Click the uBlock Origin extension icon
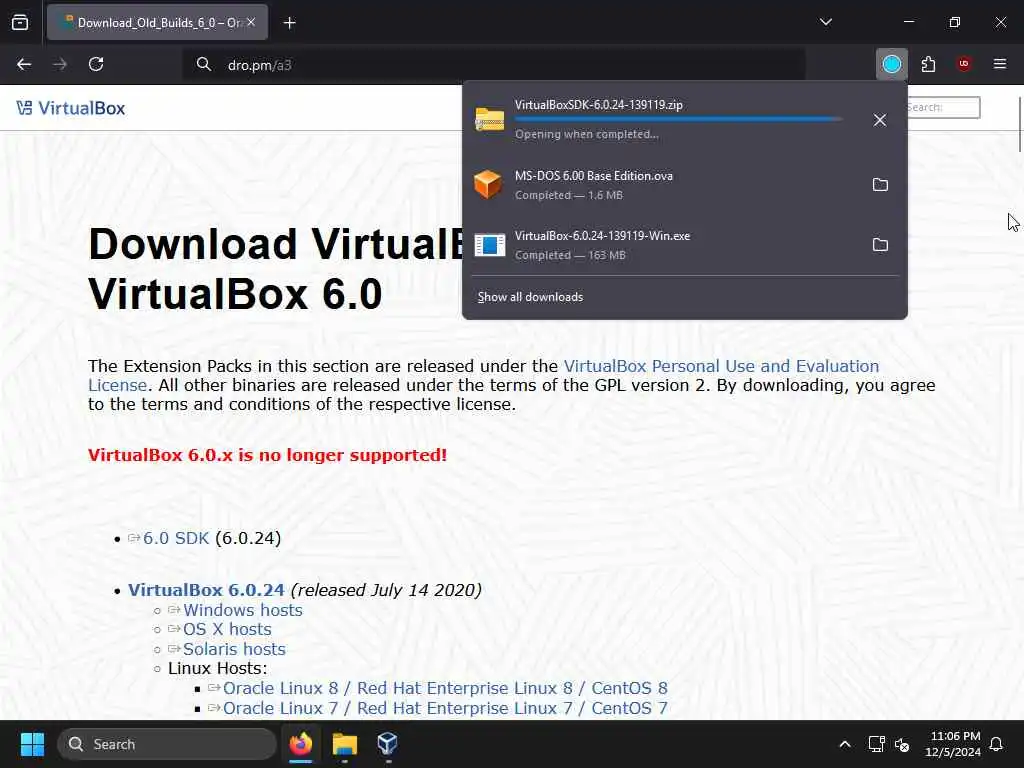 point(964,64)
